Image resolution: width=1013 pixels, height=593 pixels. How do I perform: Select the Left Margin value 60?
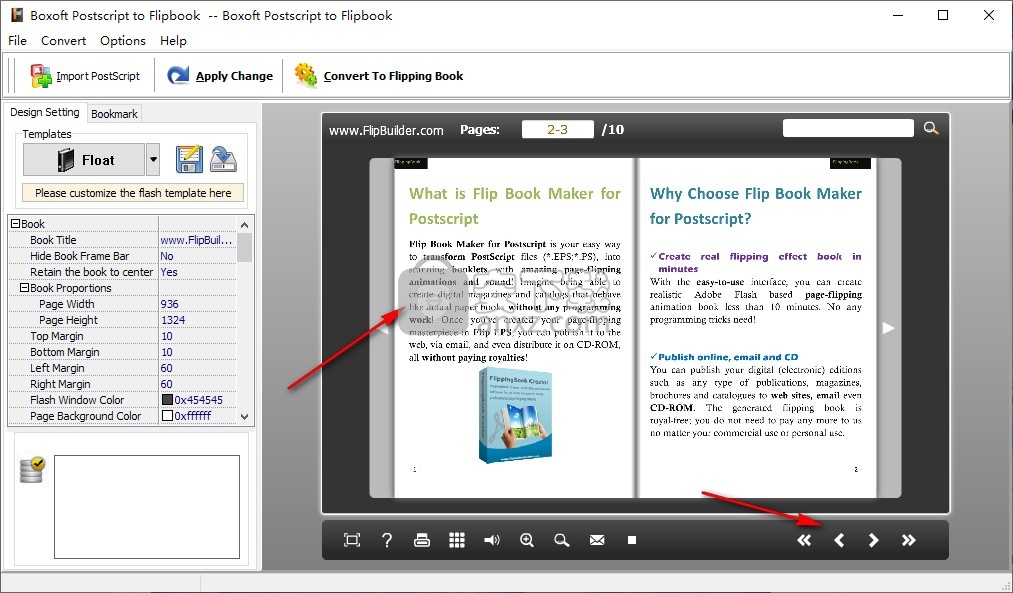(x=198, y=368)
